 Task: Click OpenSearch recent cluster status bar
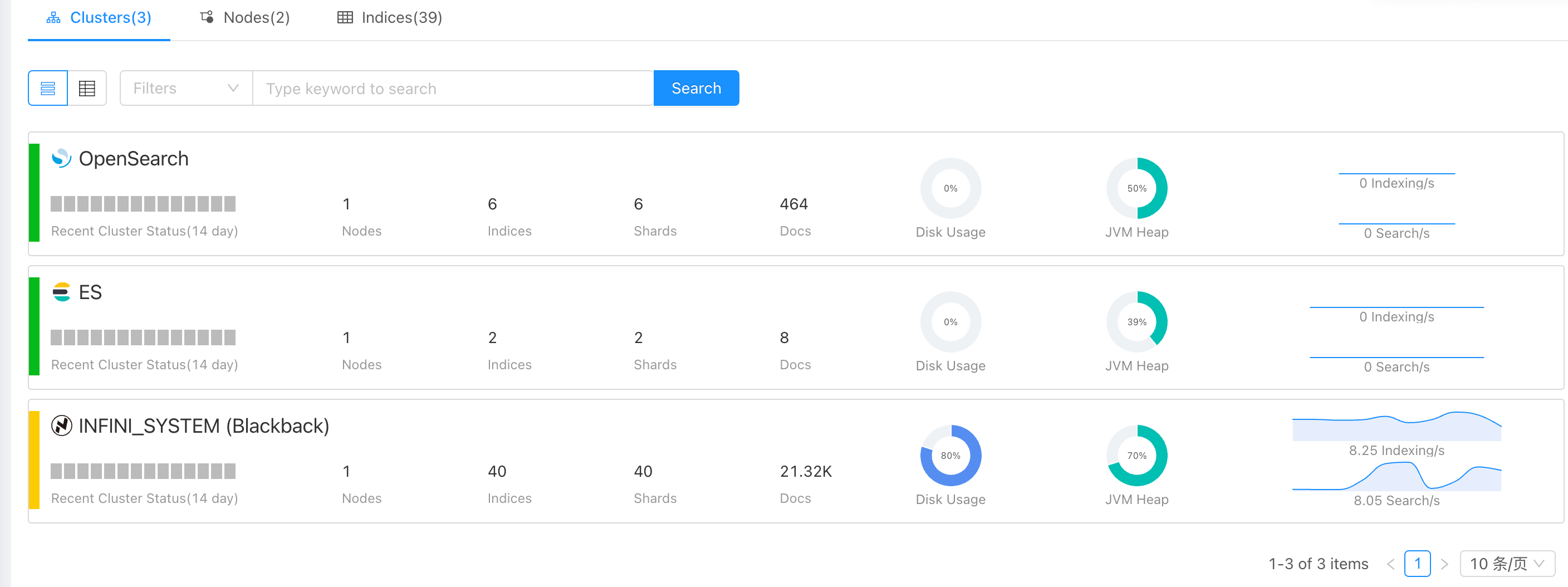point(143,203)
